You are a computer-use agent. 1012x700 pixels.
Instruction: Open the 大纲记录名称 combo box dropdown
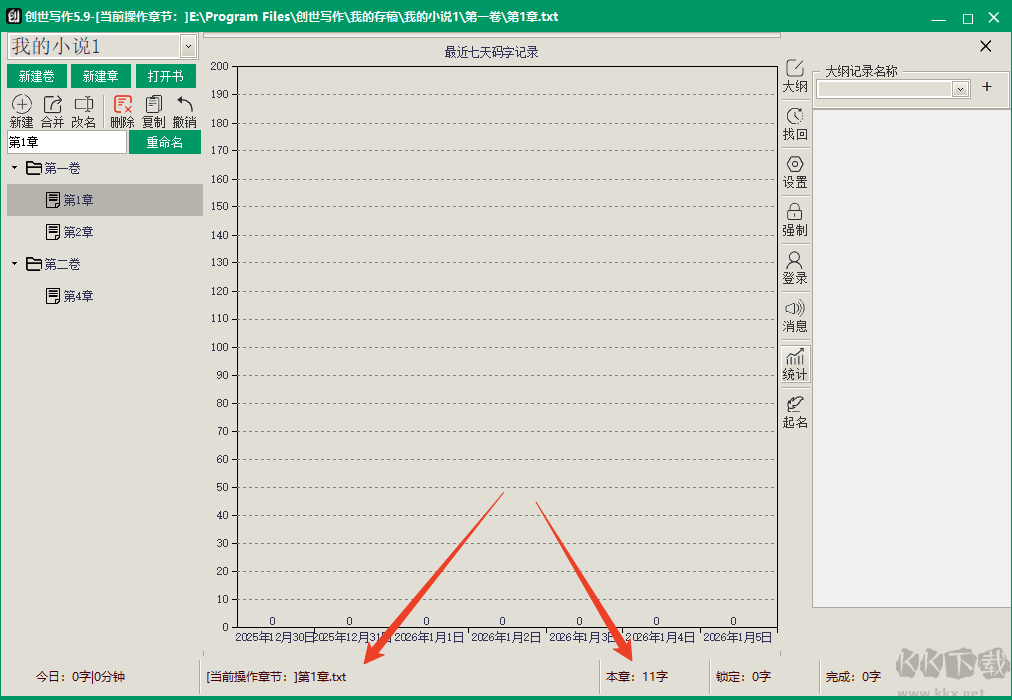tap(960, 89)
